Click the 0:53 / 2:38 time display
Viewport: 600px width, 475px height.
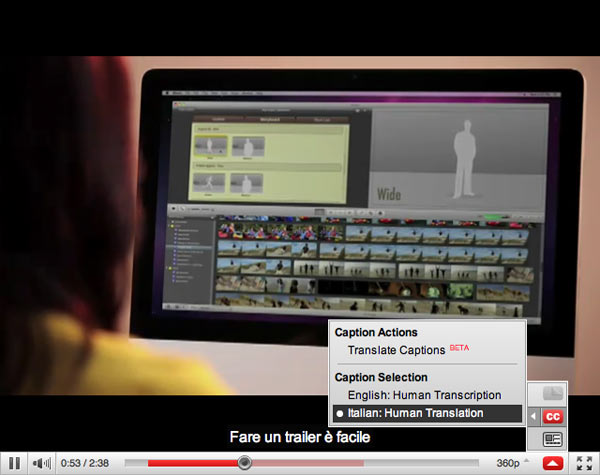[x=85, y=463]
